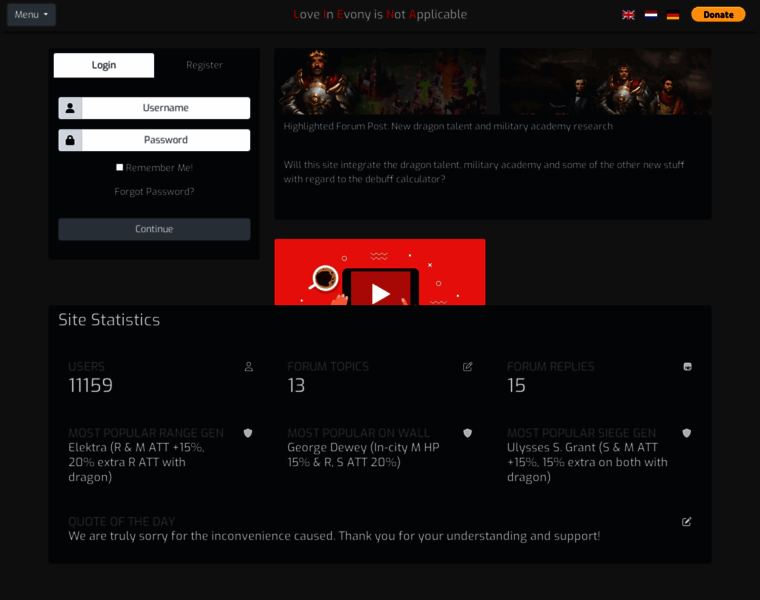Screen dimensions: 760x600
Task: Open the Menu dropdown
Action: coord(31,15)
